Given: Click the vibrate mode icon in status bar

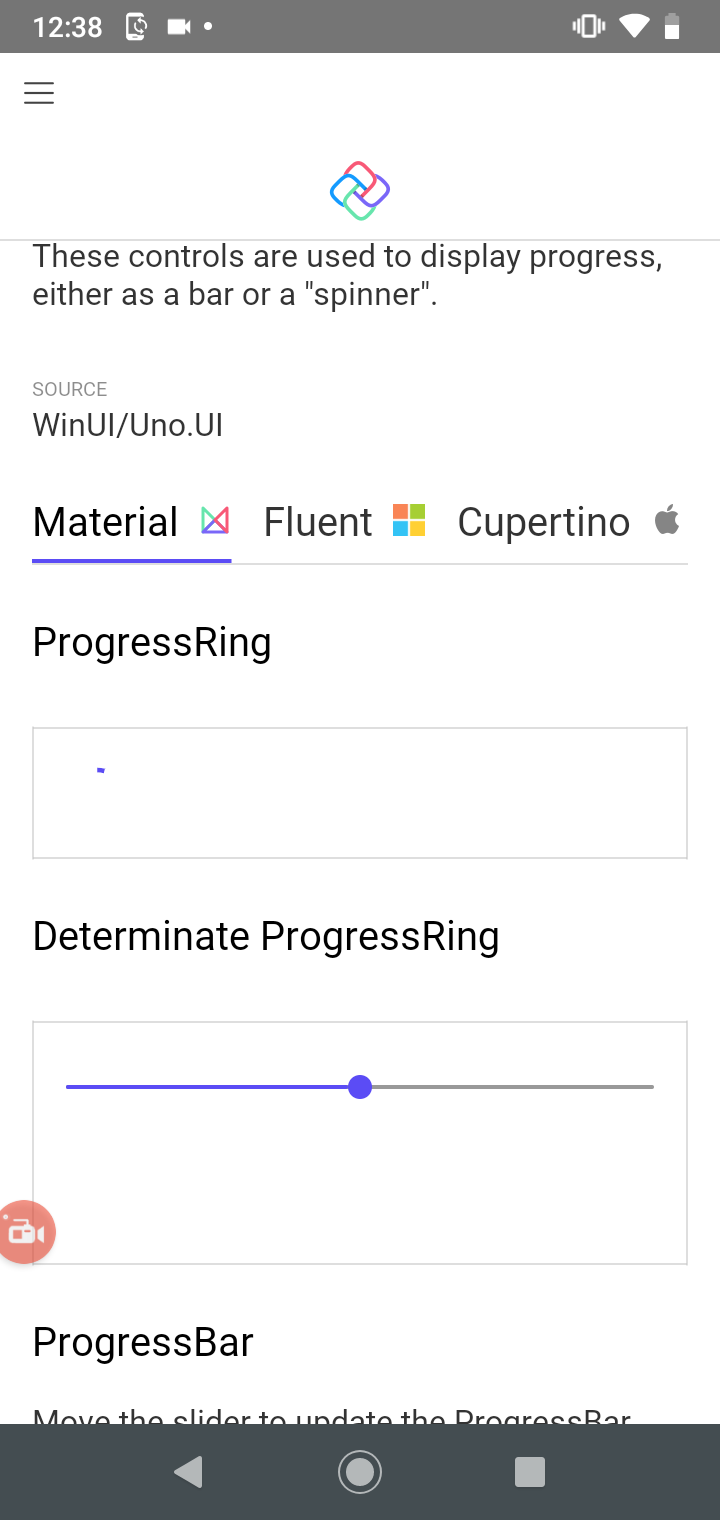Looking at the screenshot, I should 588,26.
